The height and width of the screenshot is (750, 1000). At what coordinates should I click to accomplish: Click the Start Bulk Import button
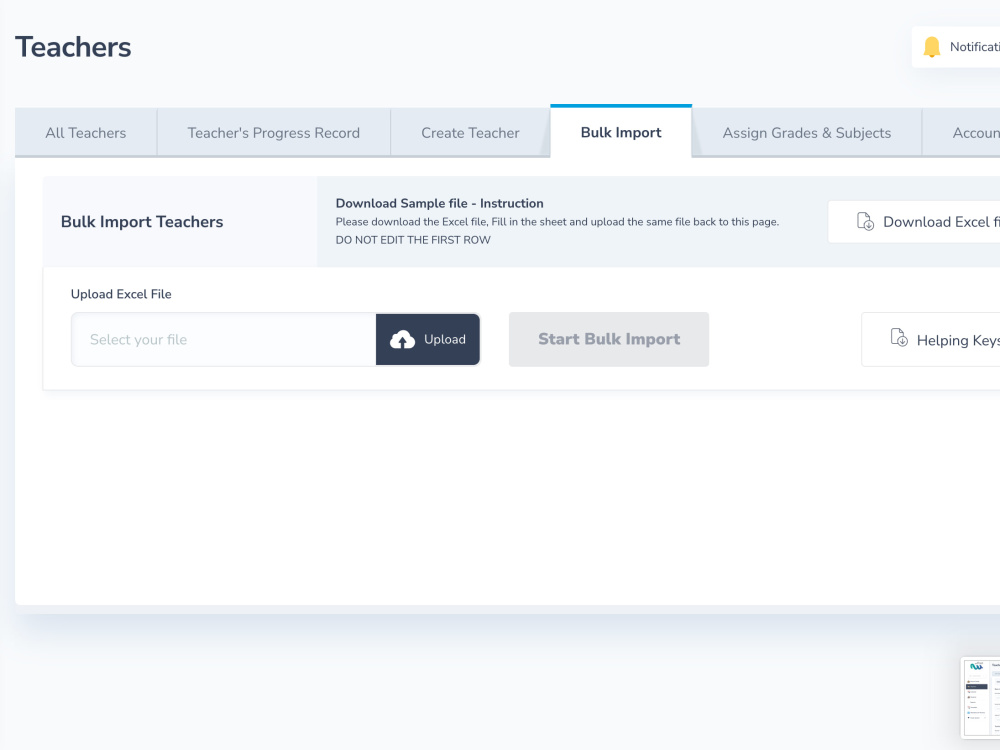click(608, 339)
